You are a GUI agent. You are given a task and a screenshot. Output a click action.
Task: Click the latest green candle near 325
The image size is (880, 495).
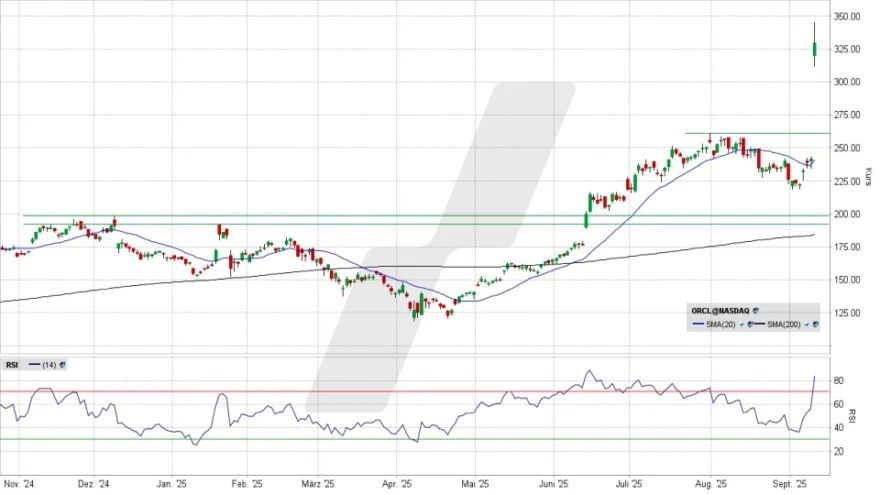point(815,49)
